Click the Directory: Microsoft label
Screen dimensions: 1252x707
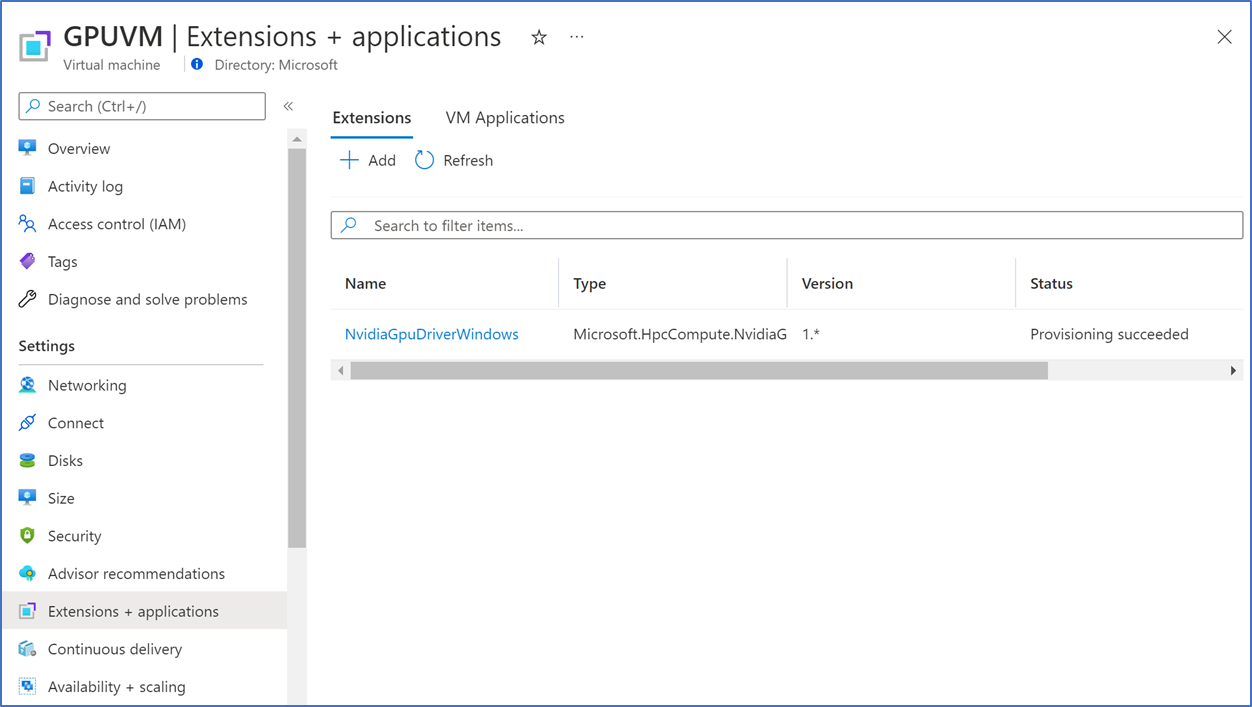click(276, 65)
